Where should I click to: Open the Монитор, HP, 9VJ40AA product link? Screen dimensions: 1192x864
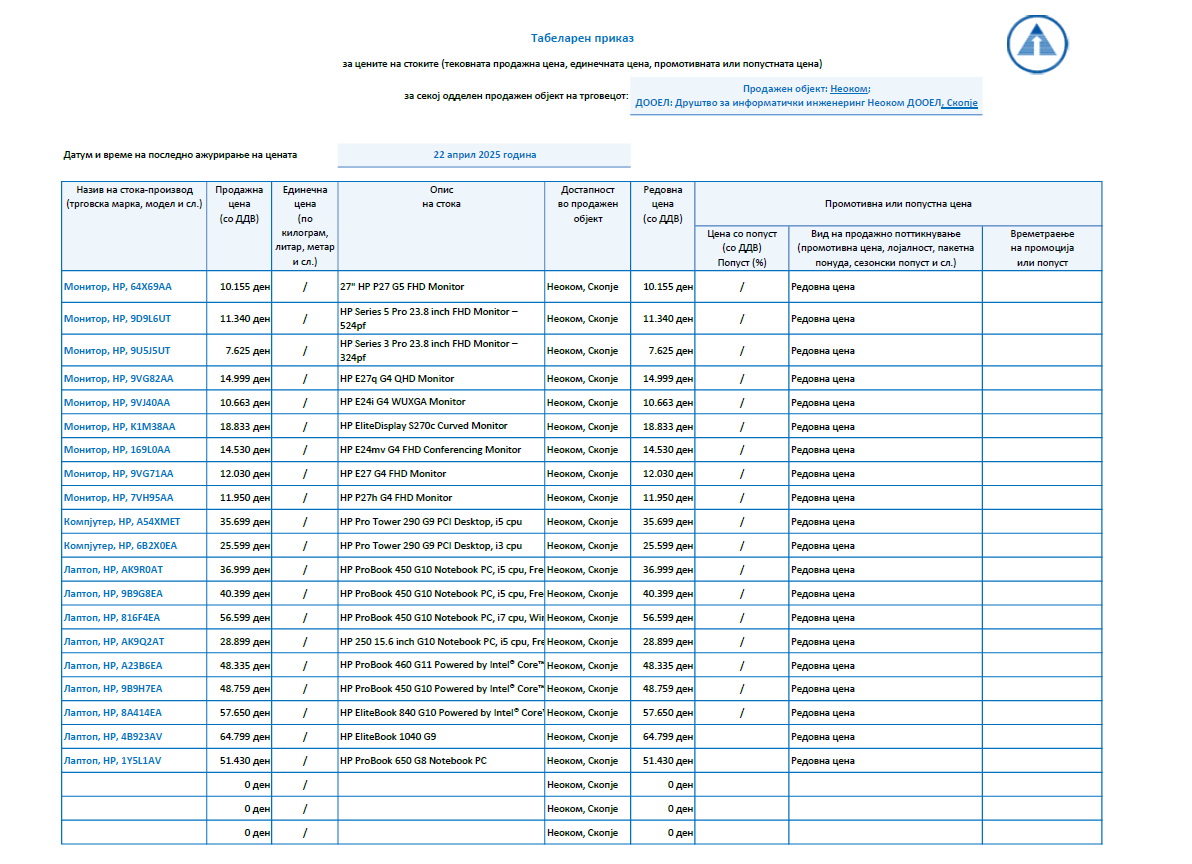tap(117, 403)
